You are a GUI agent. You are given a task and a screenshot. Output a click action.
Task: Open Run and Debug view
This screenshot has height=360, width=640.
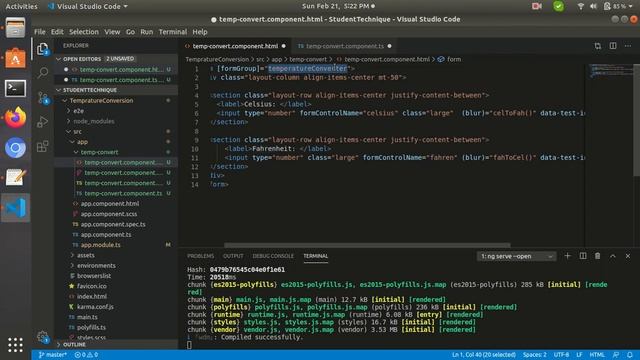[x=42, y=122]
